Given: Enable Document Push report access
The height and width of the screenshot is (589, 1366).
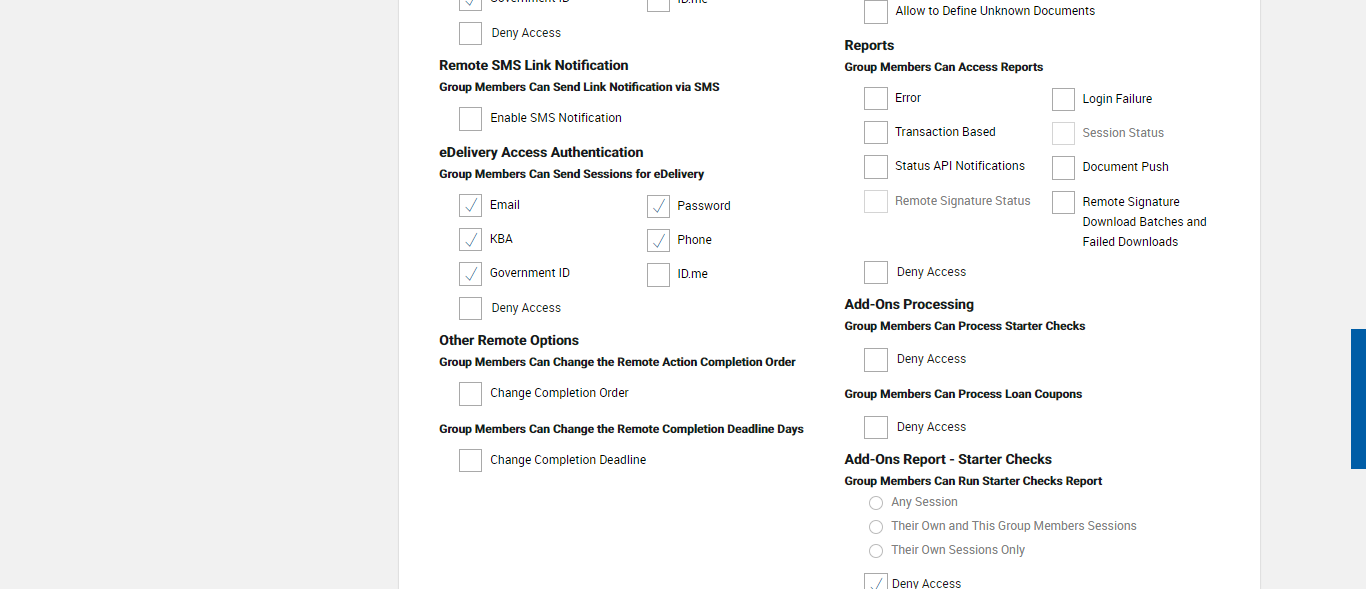Looking at the screenshot, I should [1063, 168].
